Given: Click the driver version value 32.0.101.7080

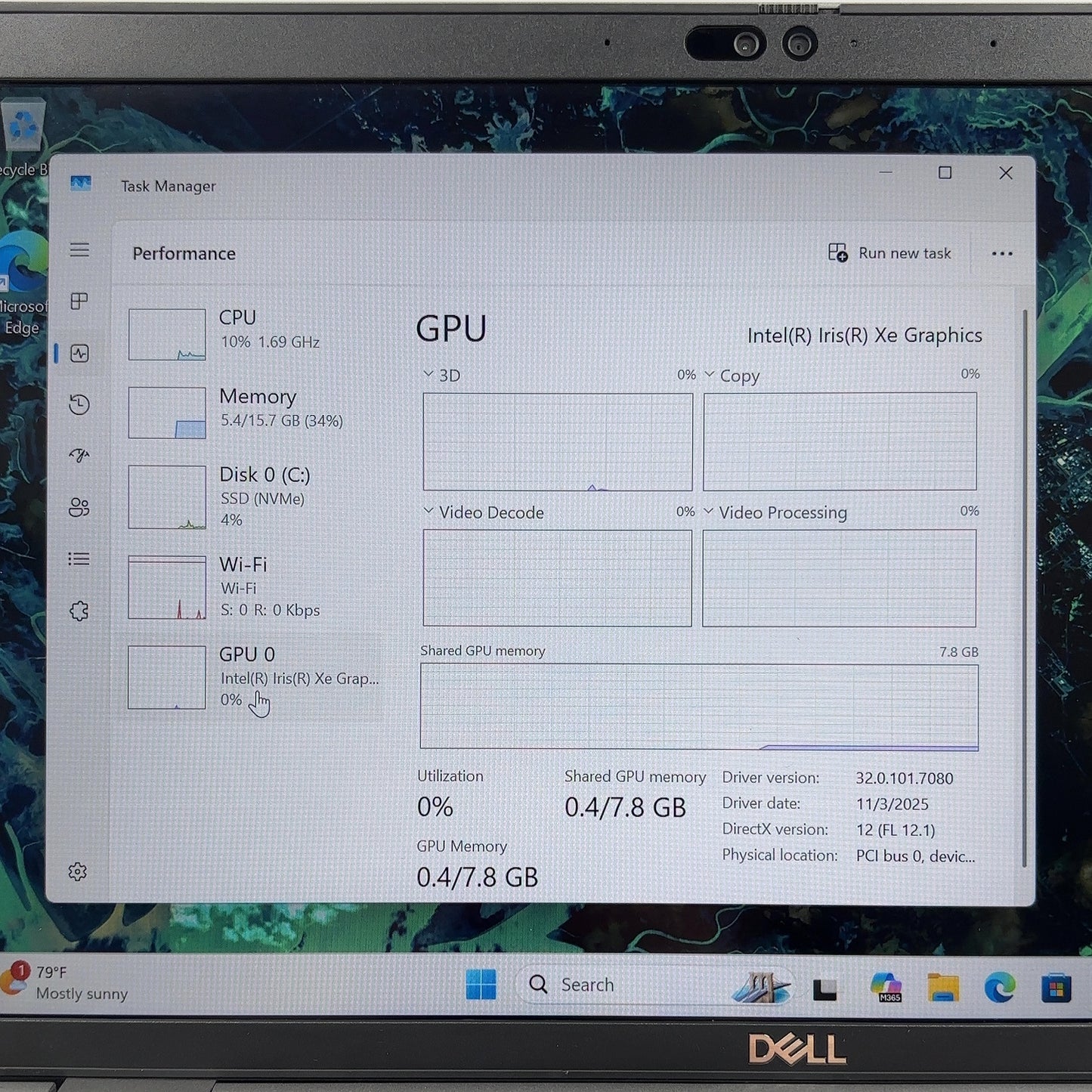Looking at the screenshot, I should tap(905, 778).
